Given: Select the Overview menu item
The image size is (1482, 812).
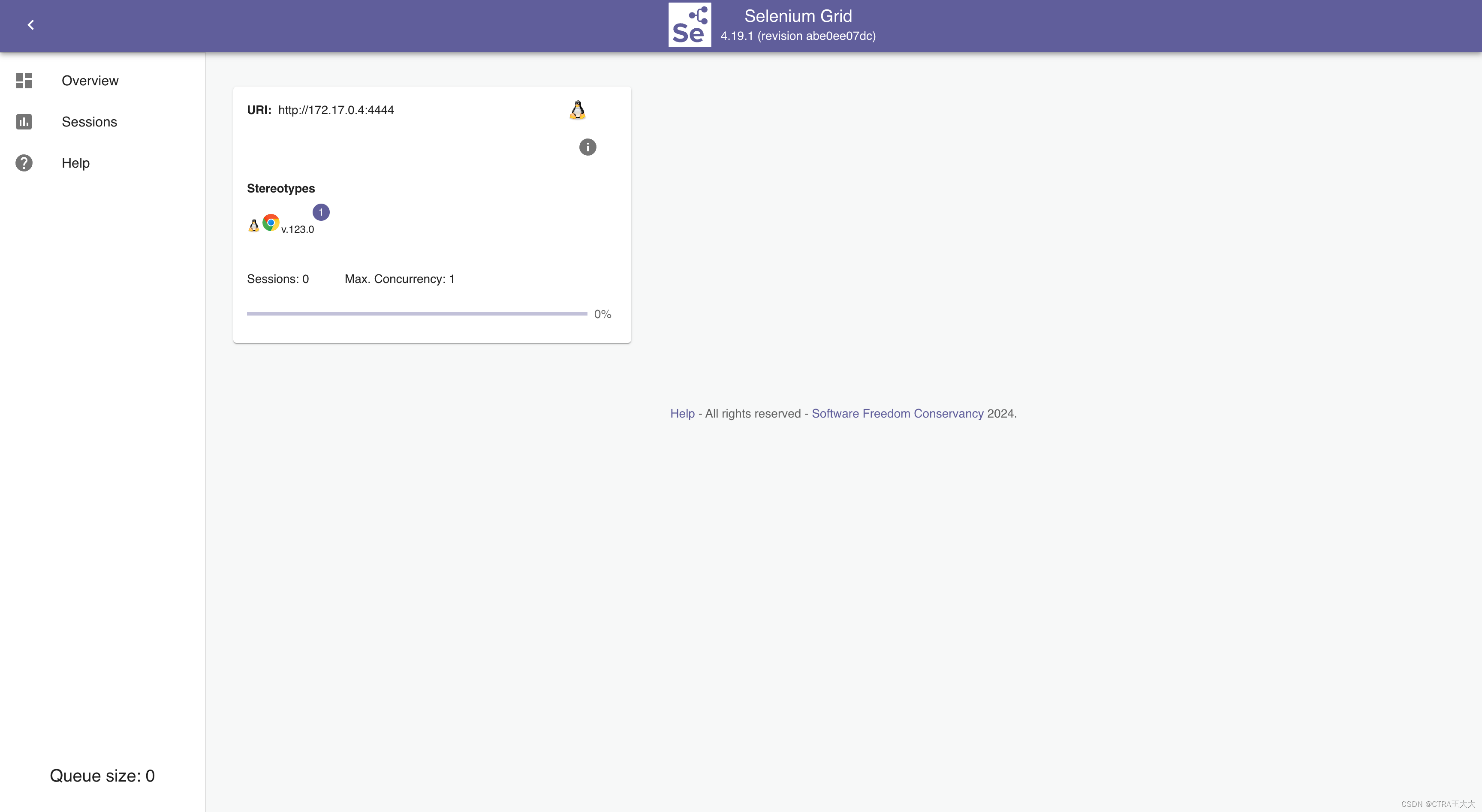Looking at the screenshot, I should (90, 80).
